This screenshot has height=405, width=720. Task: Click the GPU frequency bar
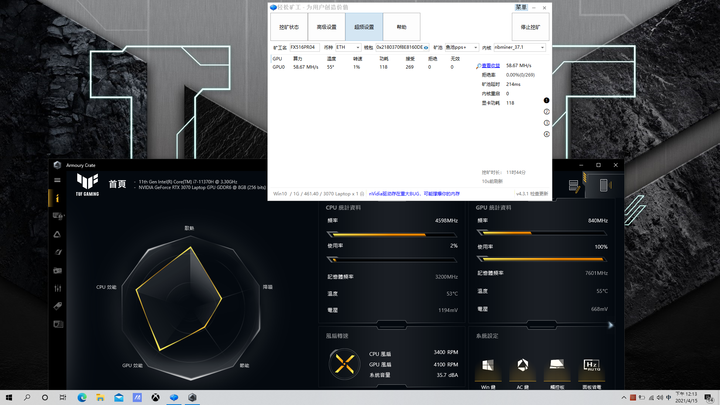(542, 233)
